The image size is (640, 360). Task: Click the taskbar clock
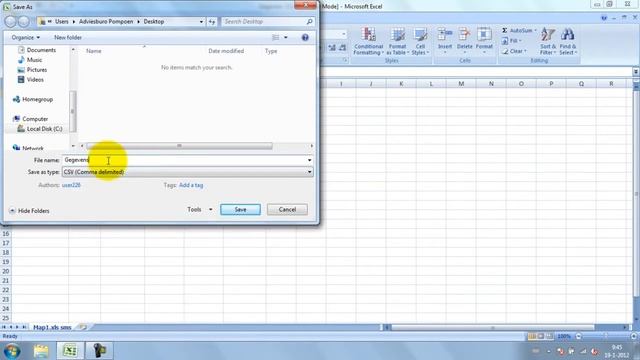[617, 351]
